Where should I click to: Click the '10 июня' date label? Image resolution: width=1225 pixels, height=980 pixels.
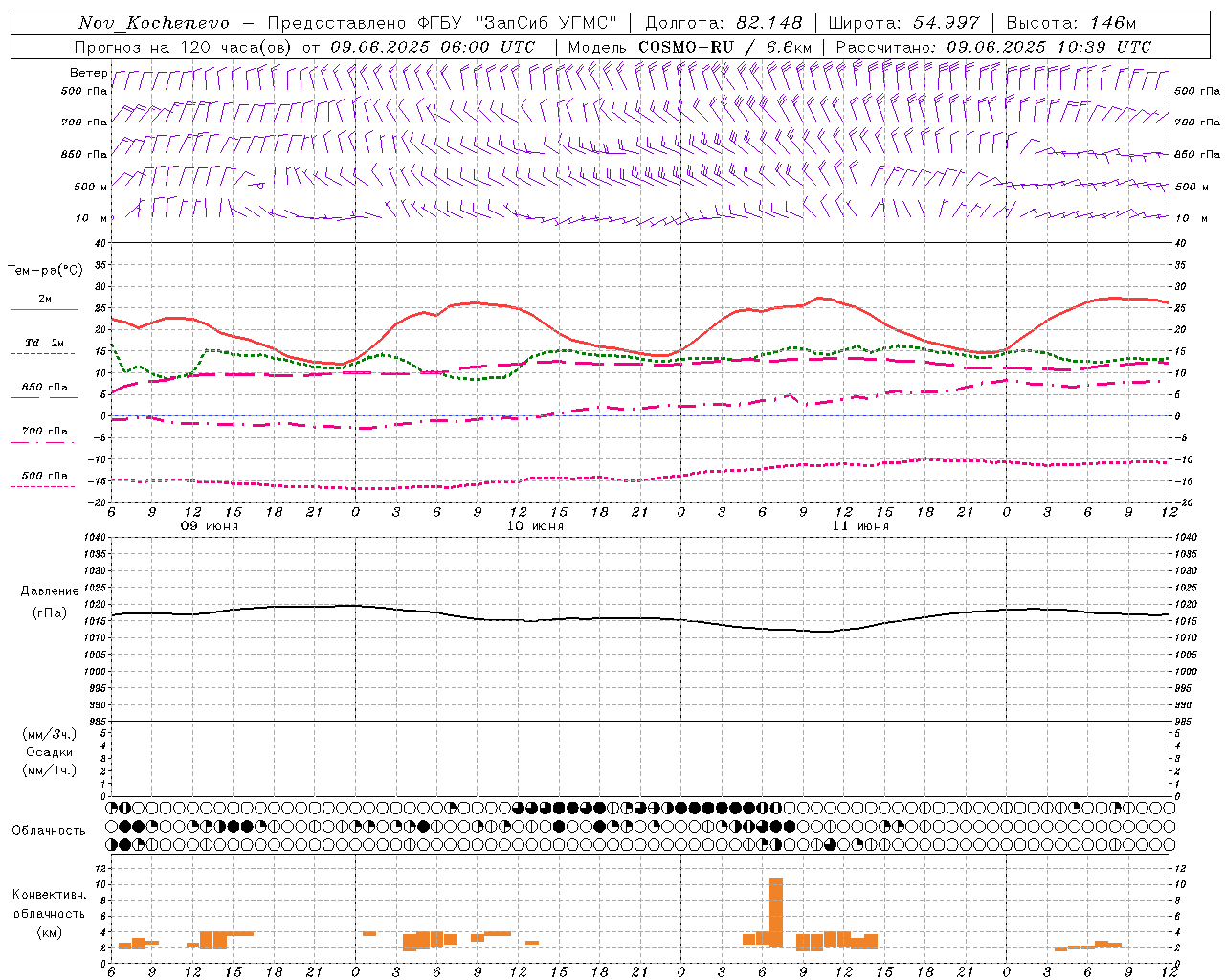tap(535, 526)
